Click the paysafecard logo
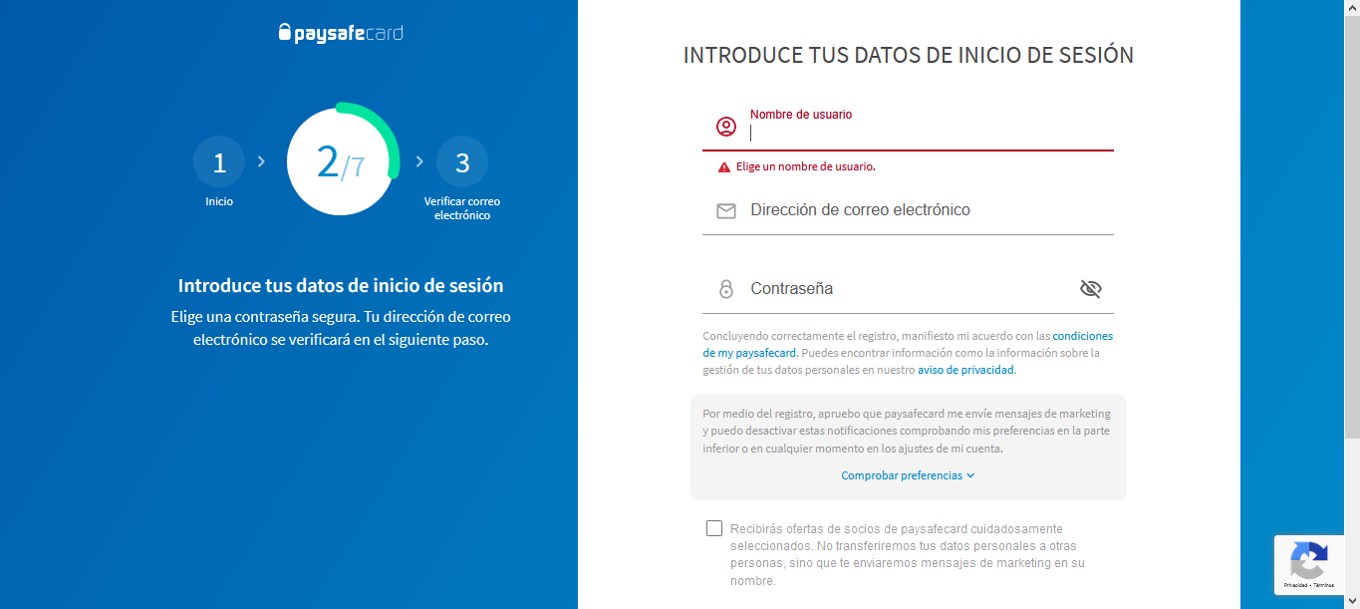Image resolution: width=1360 pixels, height=609 pixels. tap(341, 33)
